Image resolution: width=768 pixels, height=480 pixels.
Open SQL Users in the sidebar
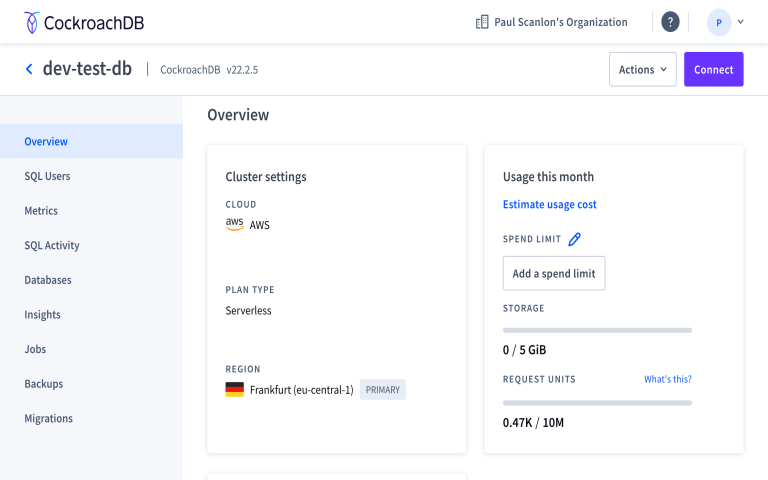(x=91, y=176)
